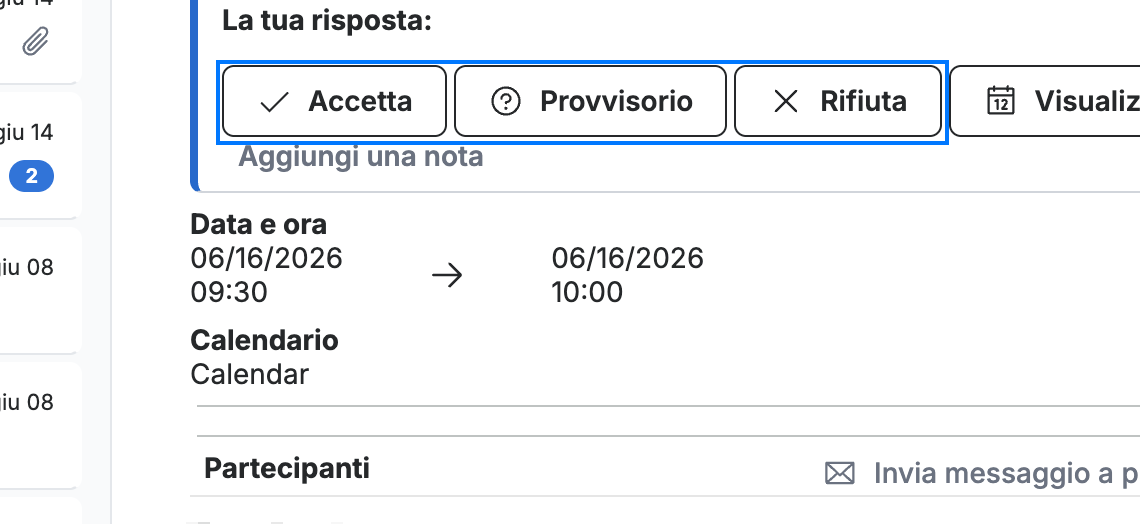Open the giu 14 message with badge
This screenshot has width=1140, height=524.
(40, 154)
